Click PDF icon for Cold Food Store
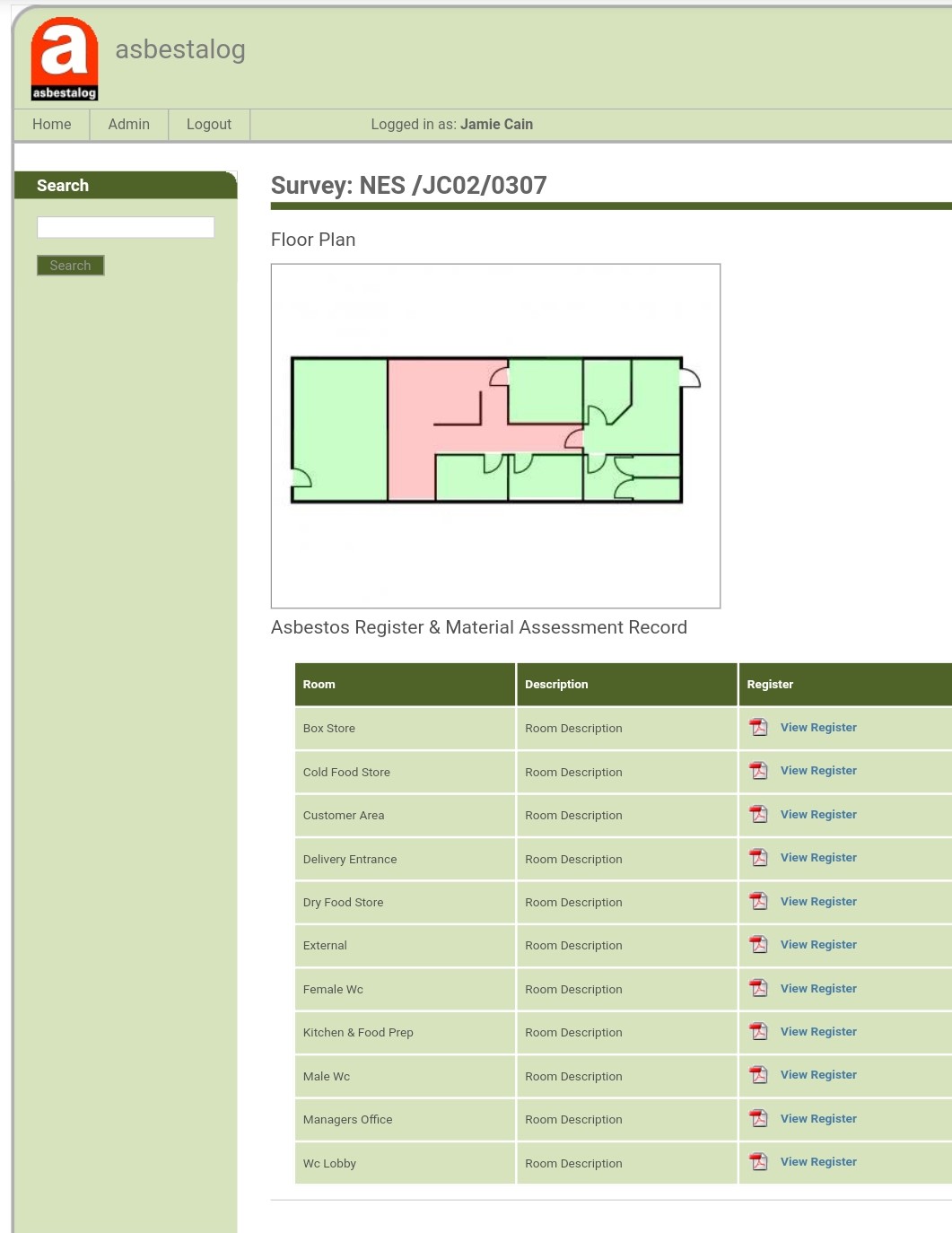This screenshot has height=1233, width=952. coord(759,771)
